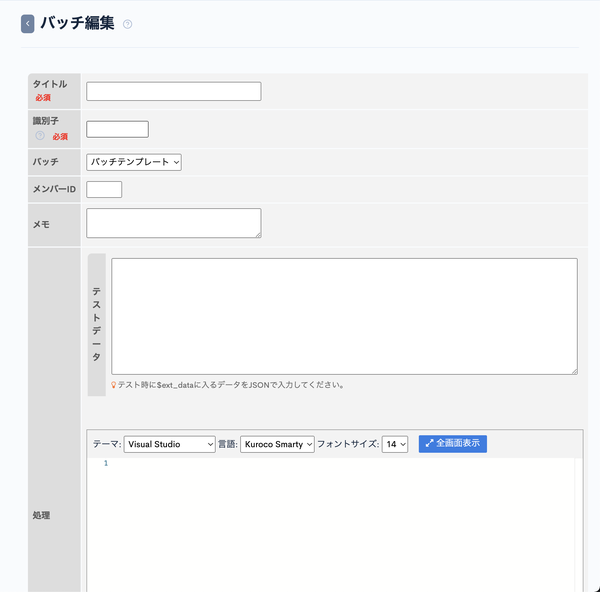The height and width of the screenshot is (592, 600).
Task: Click the テストデータ vertical label tab
Action: (96, 325)
